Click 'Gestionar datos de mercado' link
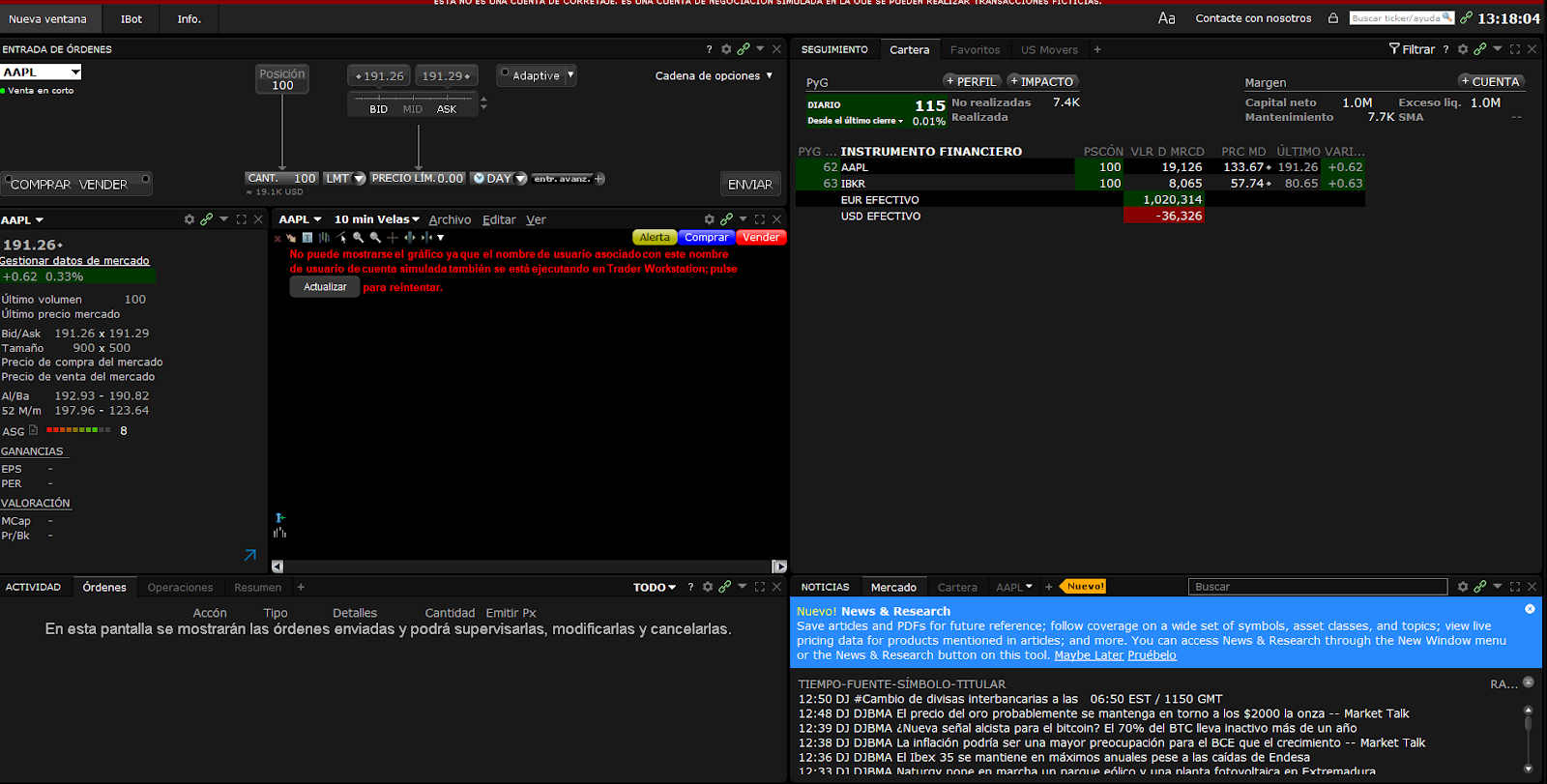Viewport: 1547px width, 784px height. tap(74, 260)
